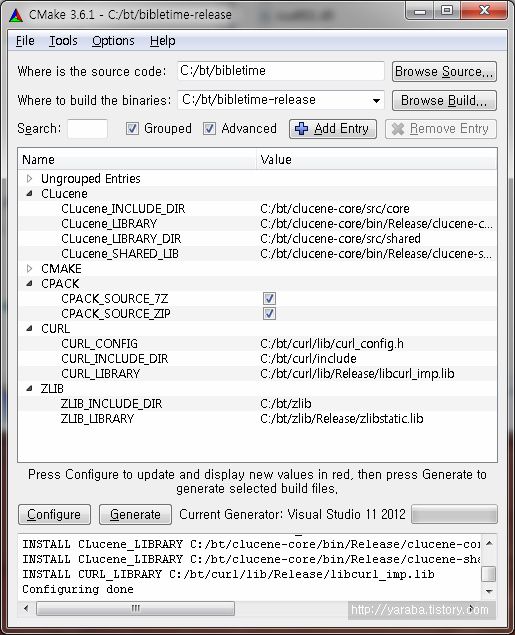This screenshot has width=515, height=635.
Task: Click the Generate button
Action: coord(135,514)
